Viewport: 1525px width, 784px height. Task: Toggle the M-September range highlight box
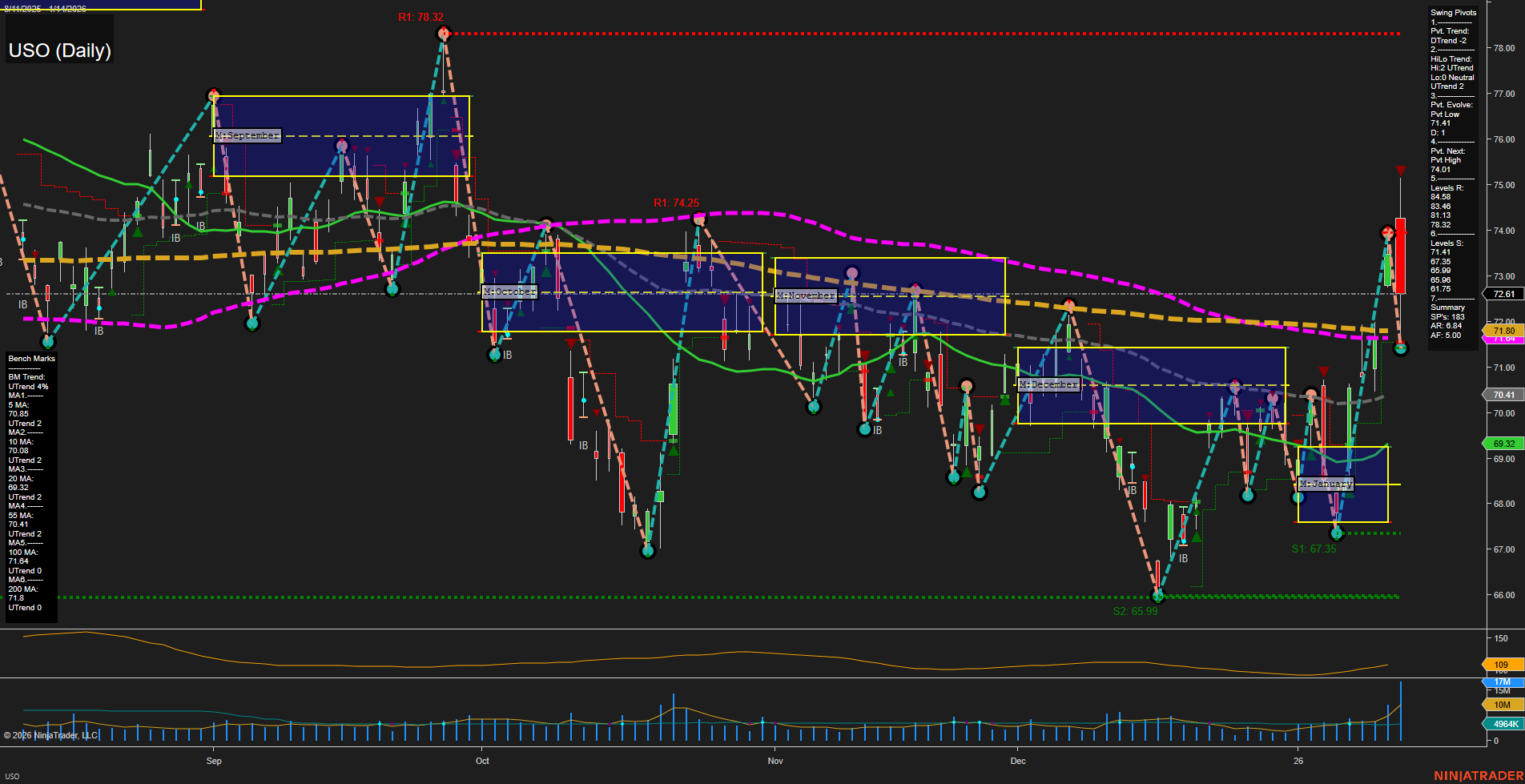coord(245,135)
